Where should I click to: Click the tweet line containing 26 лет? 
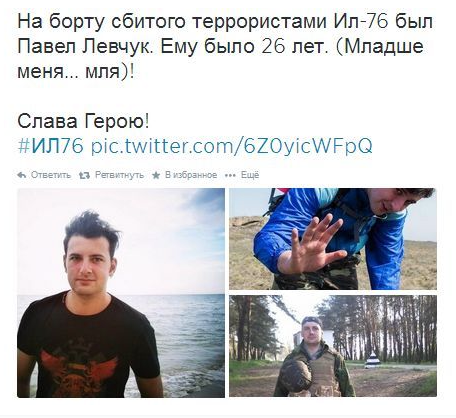pyautogui.click(x=220, y=46)
